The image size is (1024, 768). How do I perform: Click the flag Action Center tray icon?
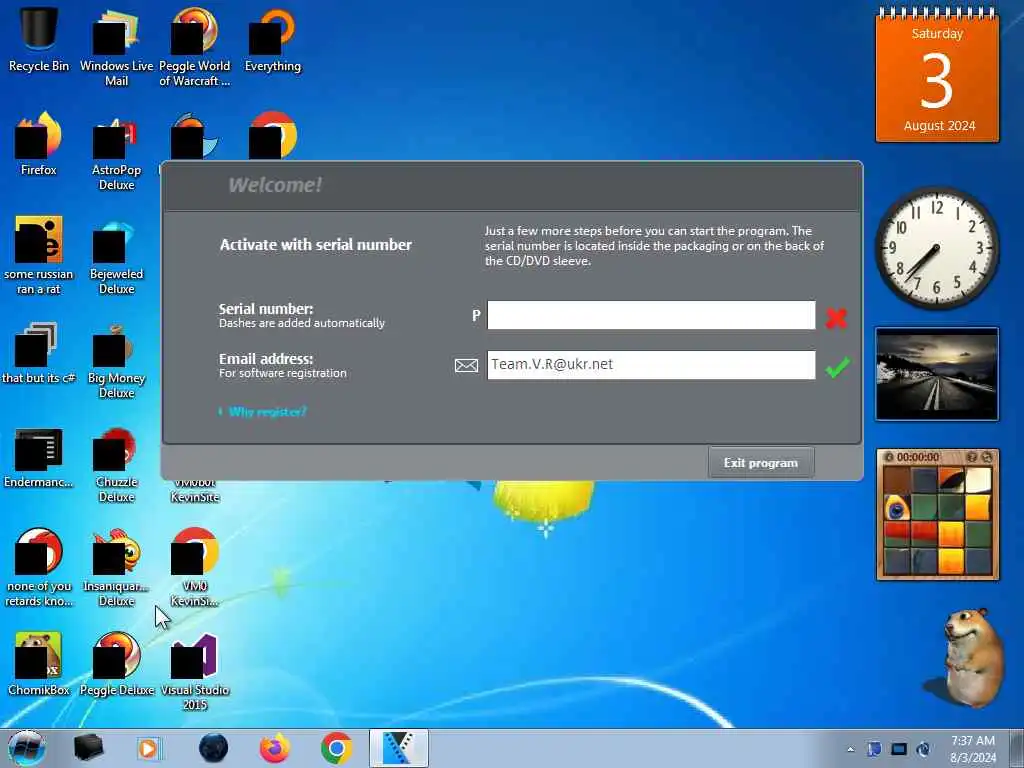(874, 749)
